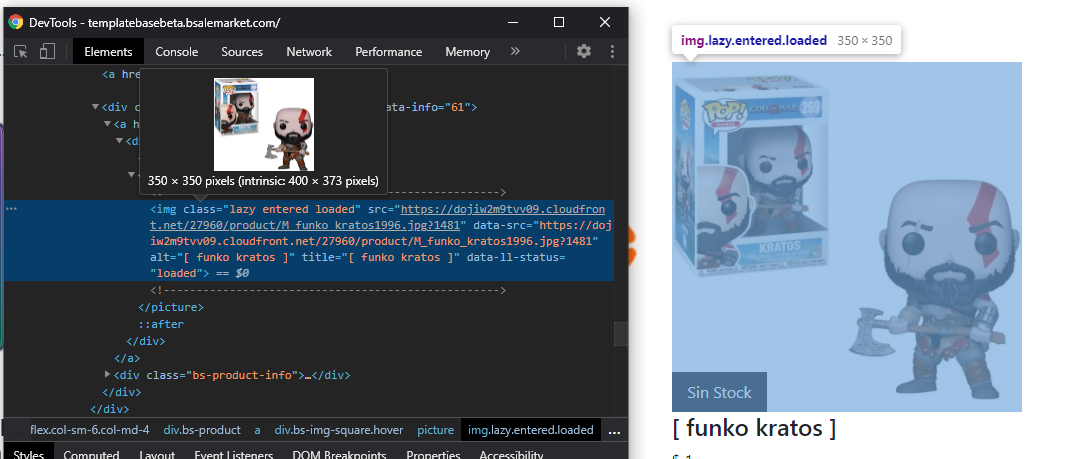Click the "[ funko kratos ]" product title
The image size is (1071, 459).
[x=754, y=428]
